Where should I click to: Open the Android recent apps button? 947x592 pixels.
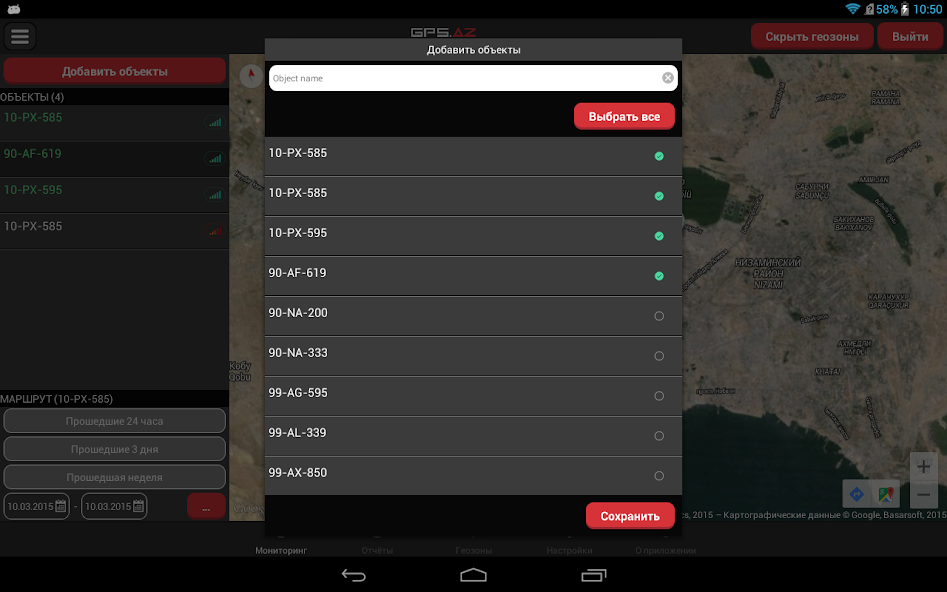point(593,575)
